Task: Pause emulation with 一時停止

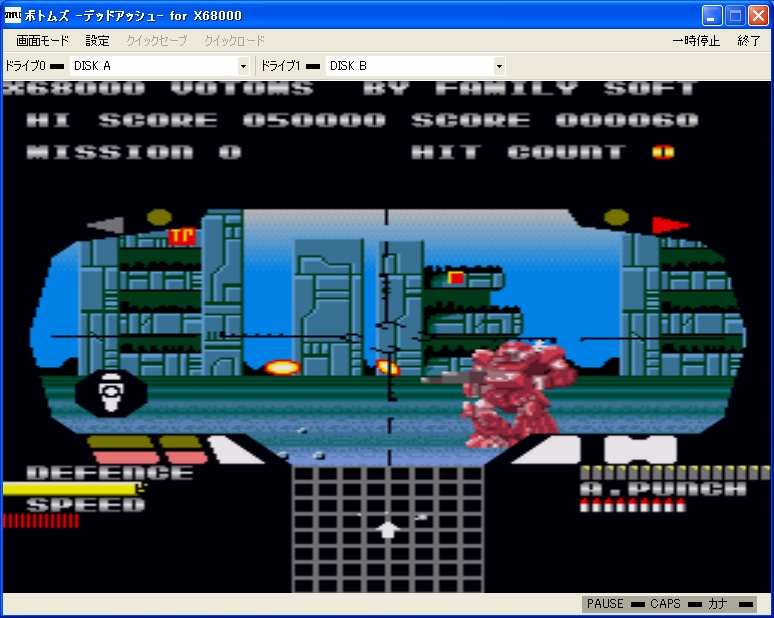Action: click(x=696, y=40)
